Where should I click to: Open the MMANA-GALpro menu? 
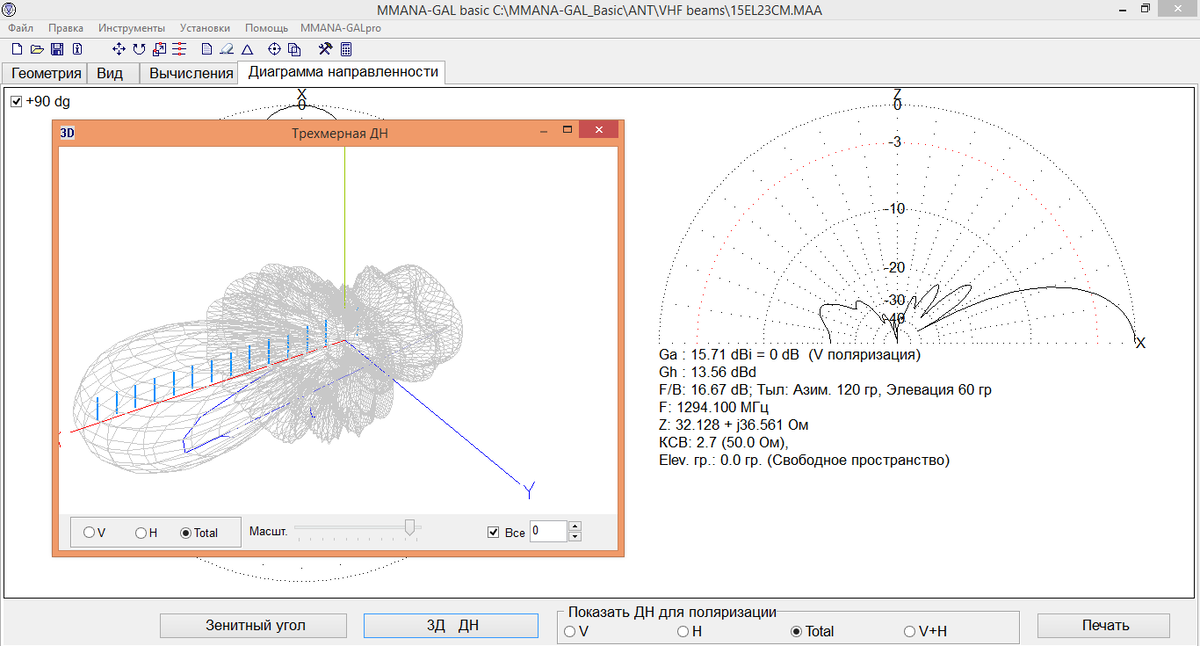[x=340, y=28]
